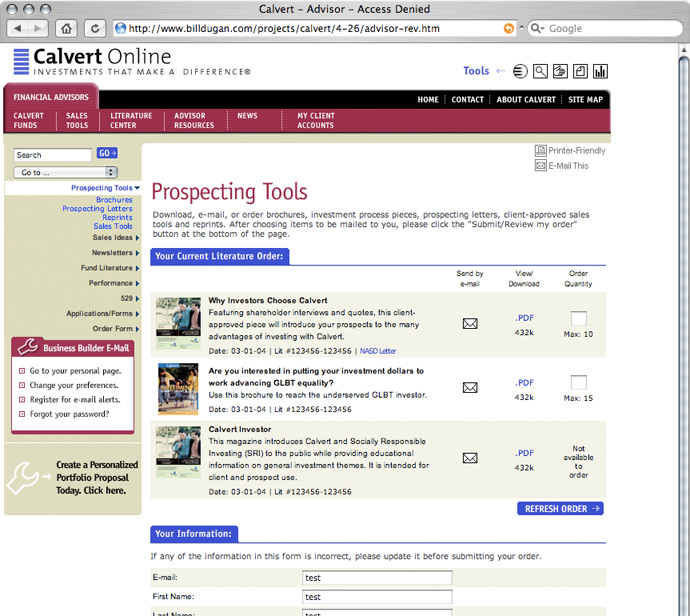Open the Sales Tools sidebar sublink
Image resolution: width=690 pixels, height=616 pixels.
click(113, 226)
